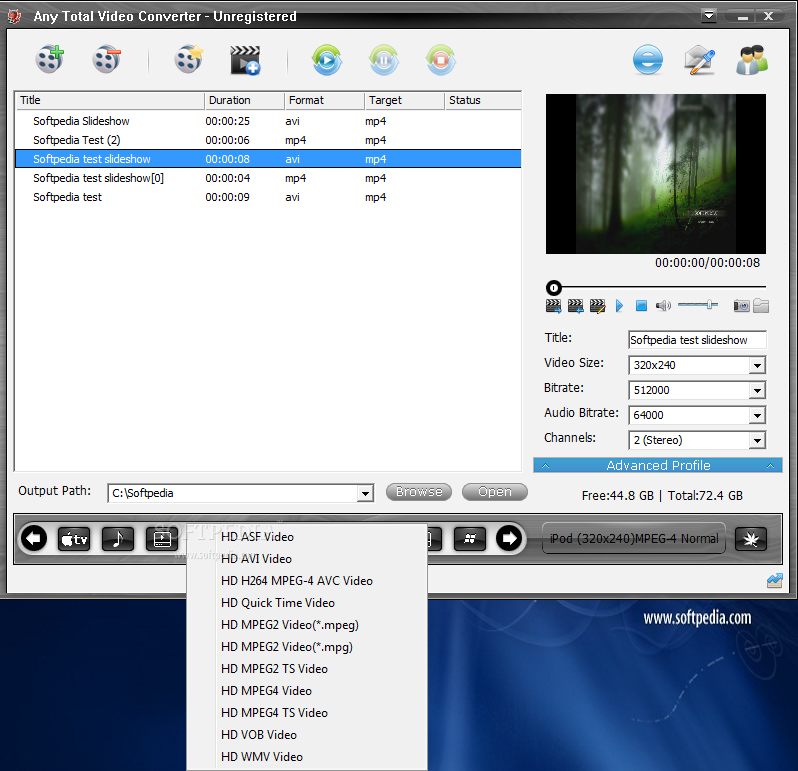
Task: Click the Browse button
Action: [x=419, y=492]
